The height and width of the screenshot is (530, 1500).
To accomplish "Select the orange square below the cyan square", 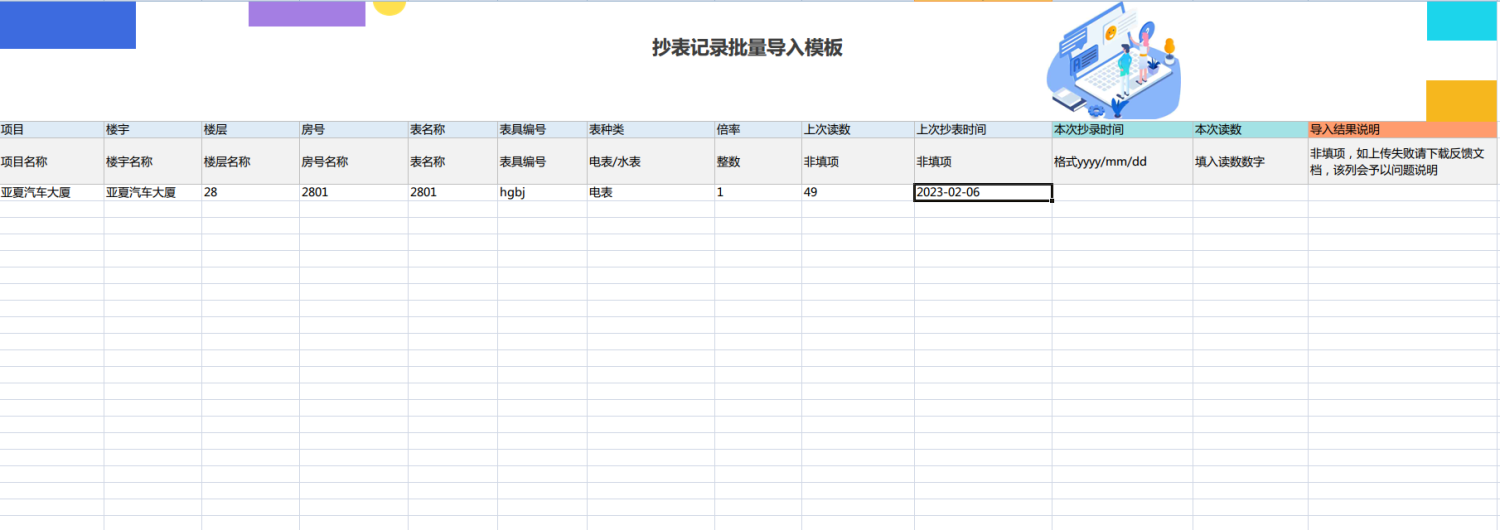I will click(1461, 100).
